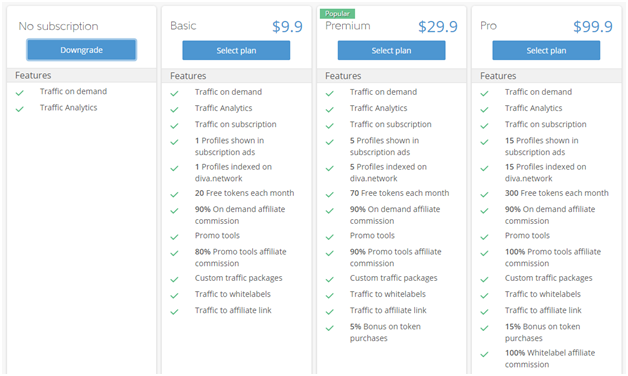Click checkmark beside 15 Profiles indexed on diva.network
The width and height of the screenshot is (628, 376).
pyautogui.click(x=484, y=169)
